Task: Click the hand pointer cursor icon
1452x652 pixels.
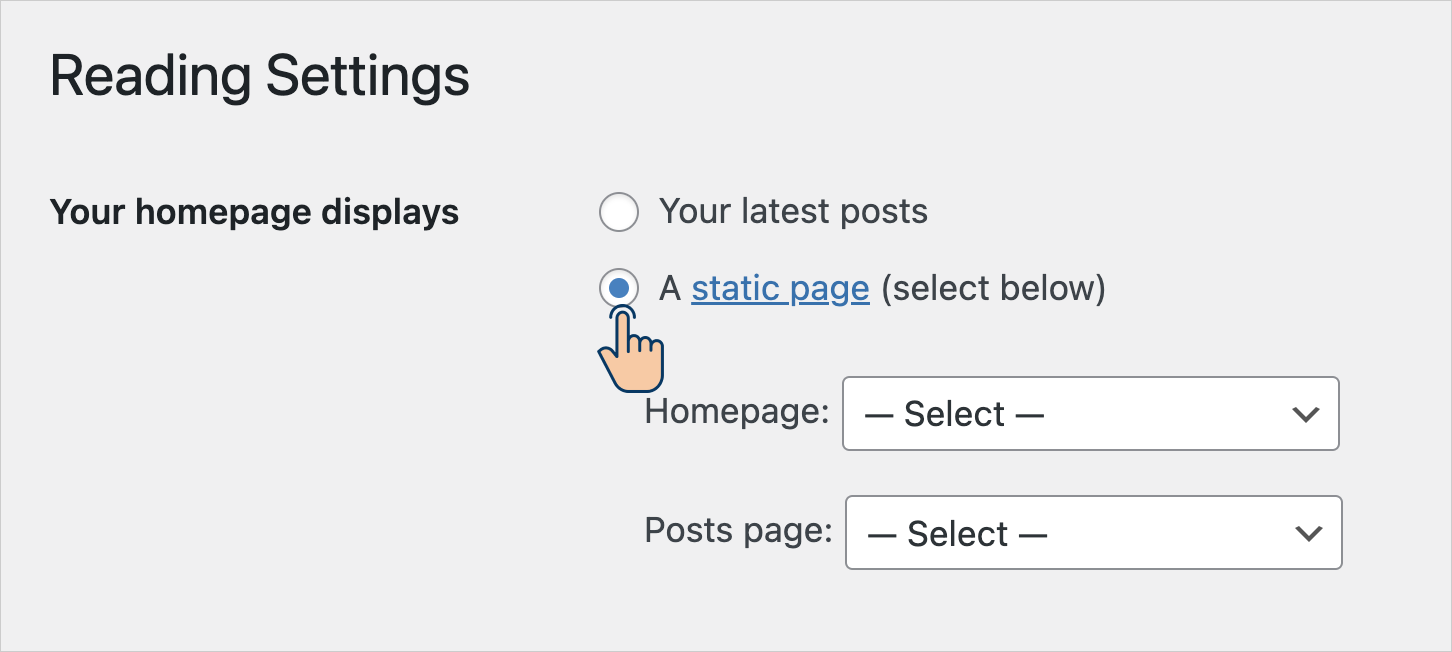Action: tap(631, 350)
